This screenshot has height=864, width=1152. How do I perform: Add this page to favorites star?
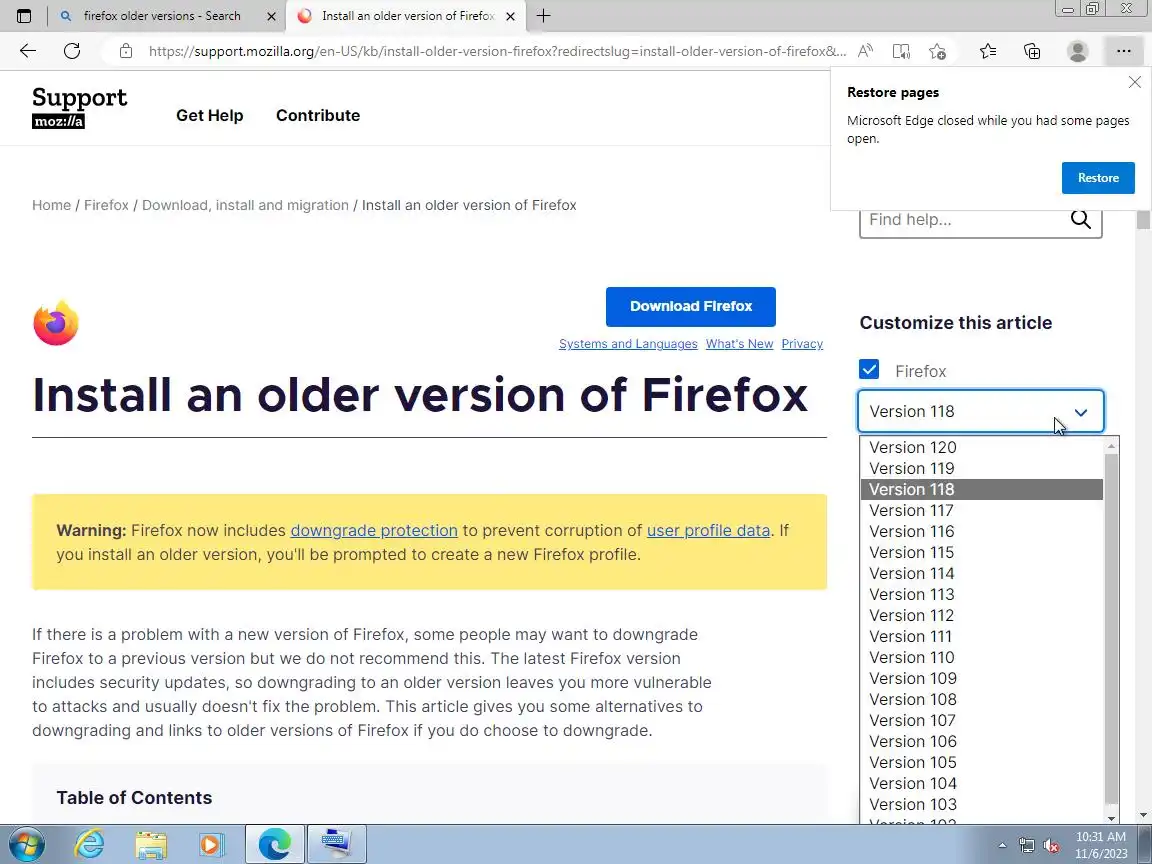pyautogui.click(x=937, y=51)
